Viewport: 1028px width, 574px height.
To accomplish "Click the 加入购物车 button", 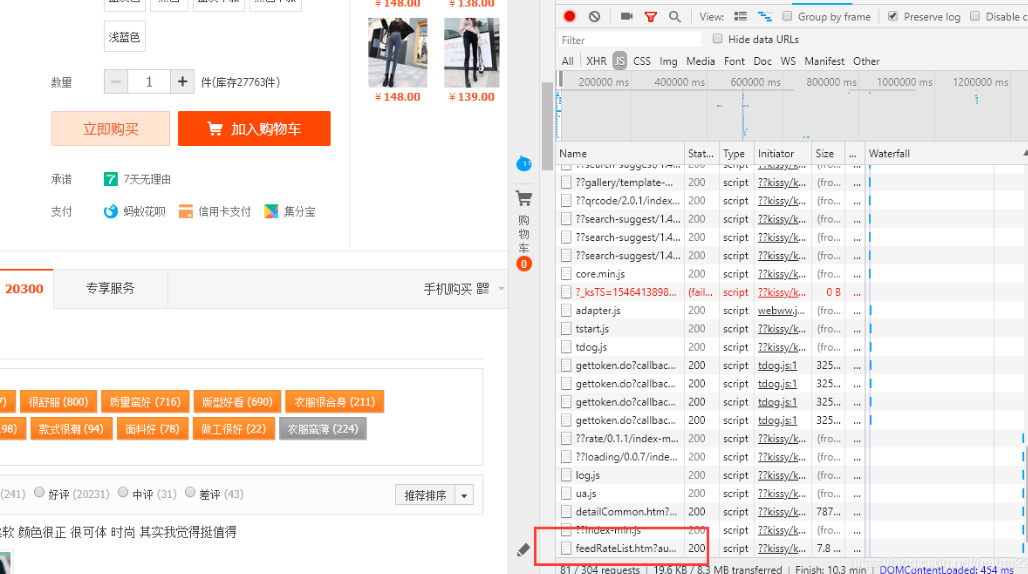I will (x=254, y=129).
